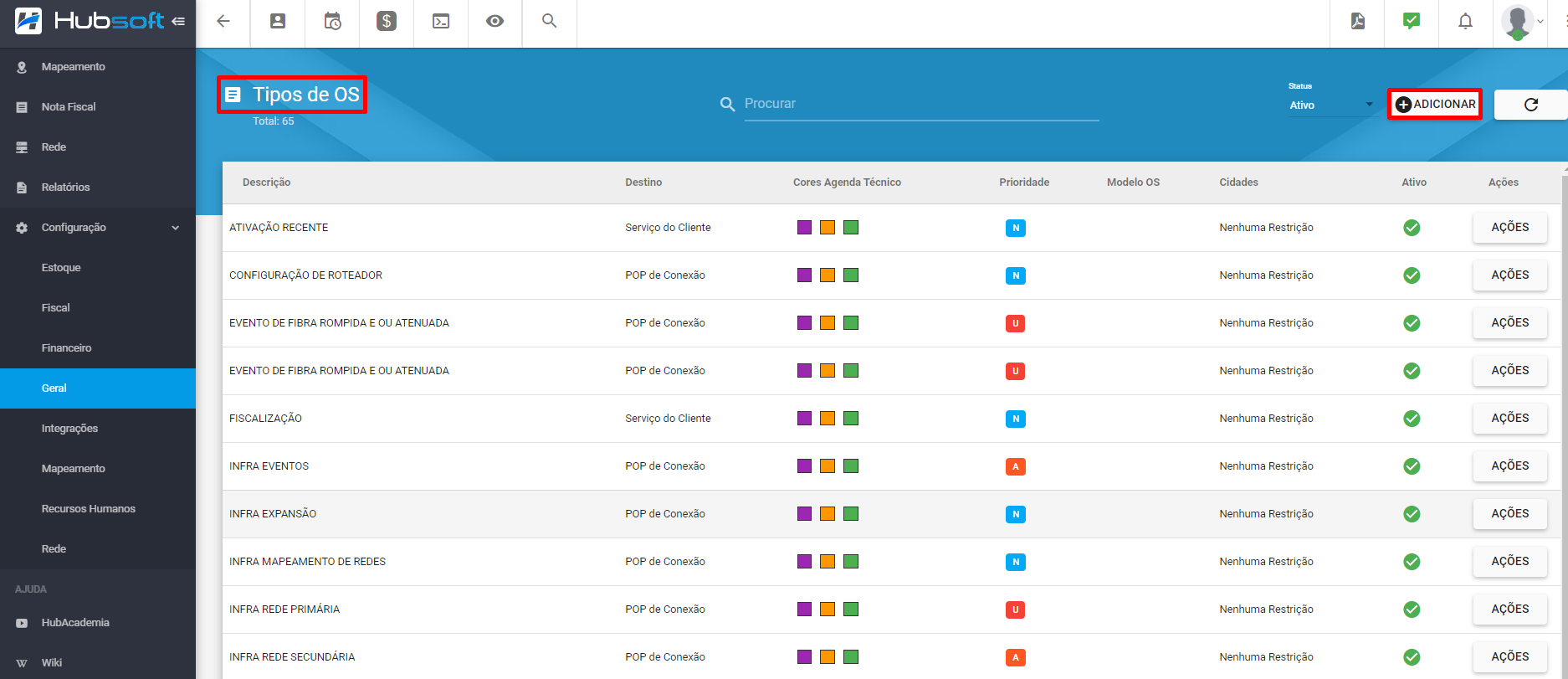The height and width of the screenshot is (679, 1568).
Task: Focus the Procurar search field
Action: [921, 104]
